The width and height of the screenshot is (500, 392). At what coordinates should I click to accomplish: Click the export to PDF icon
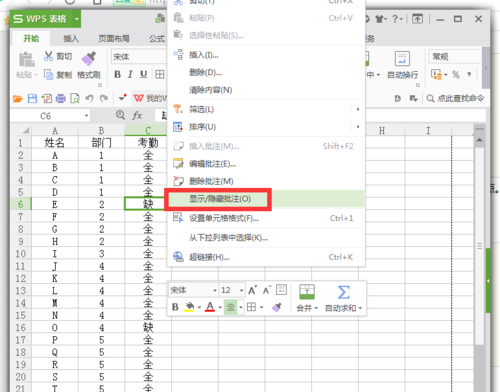(x=46, y=99)
